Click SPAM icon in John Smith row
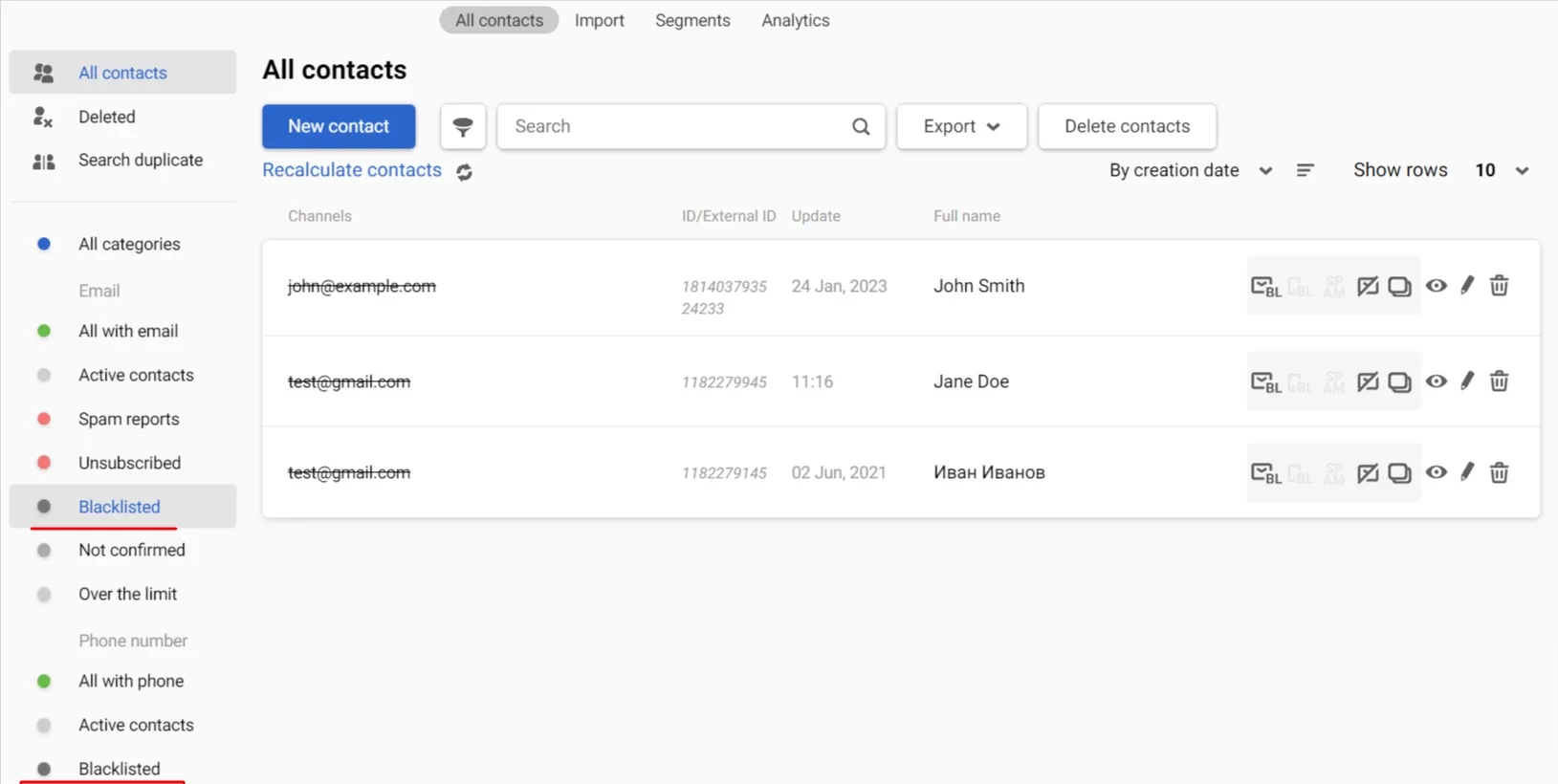 1334,286
